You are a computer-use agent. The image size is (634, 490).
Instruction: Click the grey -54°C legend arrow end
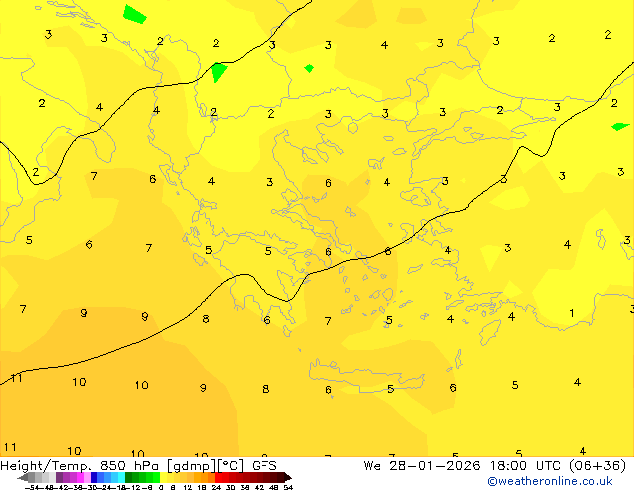(22, 477)
